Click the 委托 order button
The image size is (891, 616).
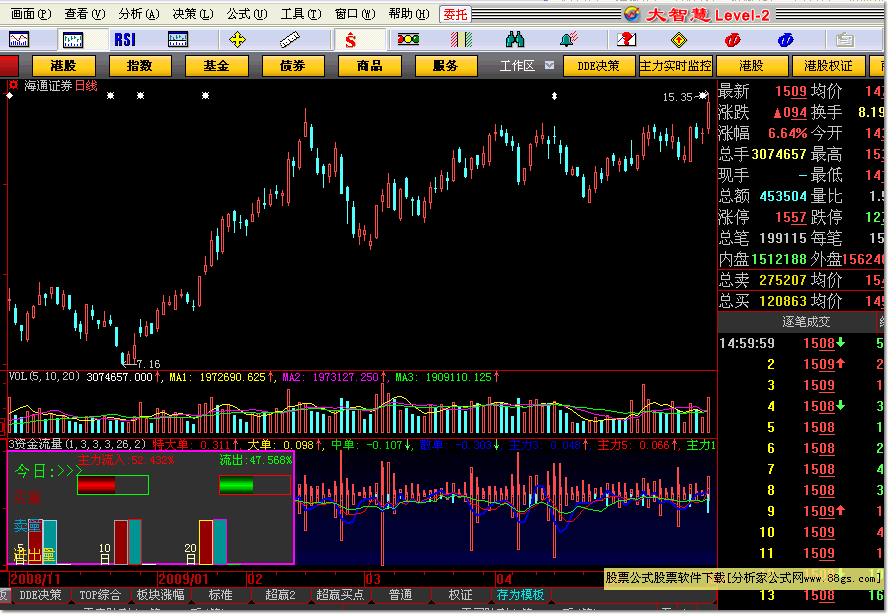pos(455,14)
